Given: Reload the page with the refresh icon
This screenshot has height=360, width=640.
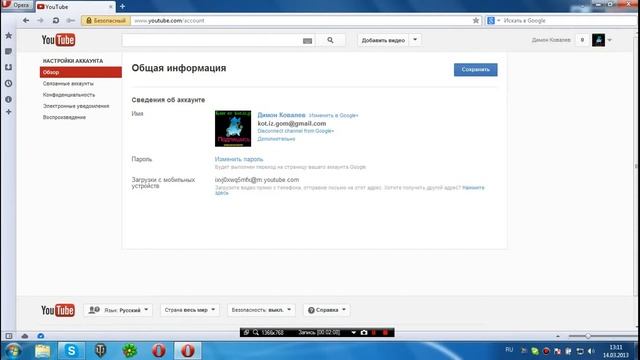Looking at the screenshot, I should tap(56, 20).
